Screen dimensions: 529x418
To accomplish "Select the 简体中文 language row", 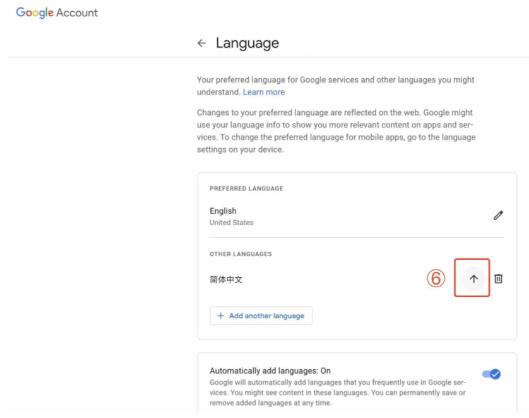I will coord(357,279).
